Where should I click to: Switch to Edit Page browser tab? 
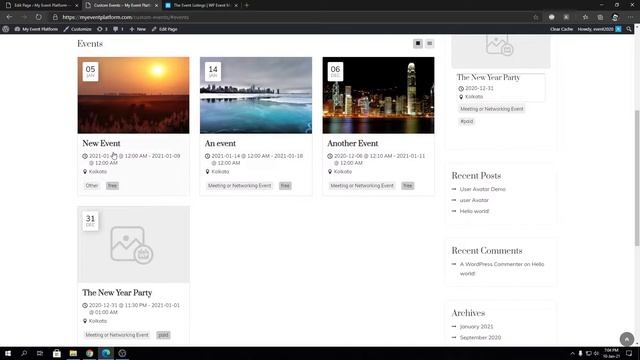pyautogui.click(x=41, y=5)
